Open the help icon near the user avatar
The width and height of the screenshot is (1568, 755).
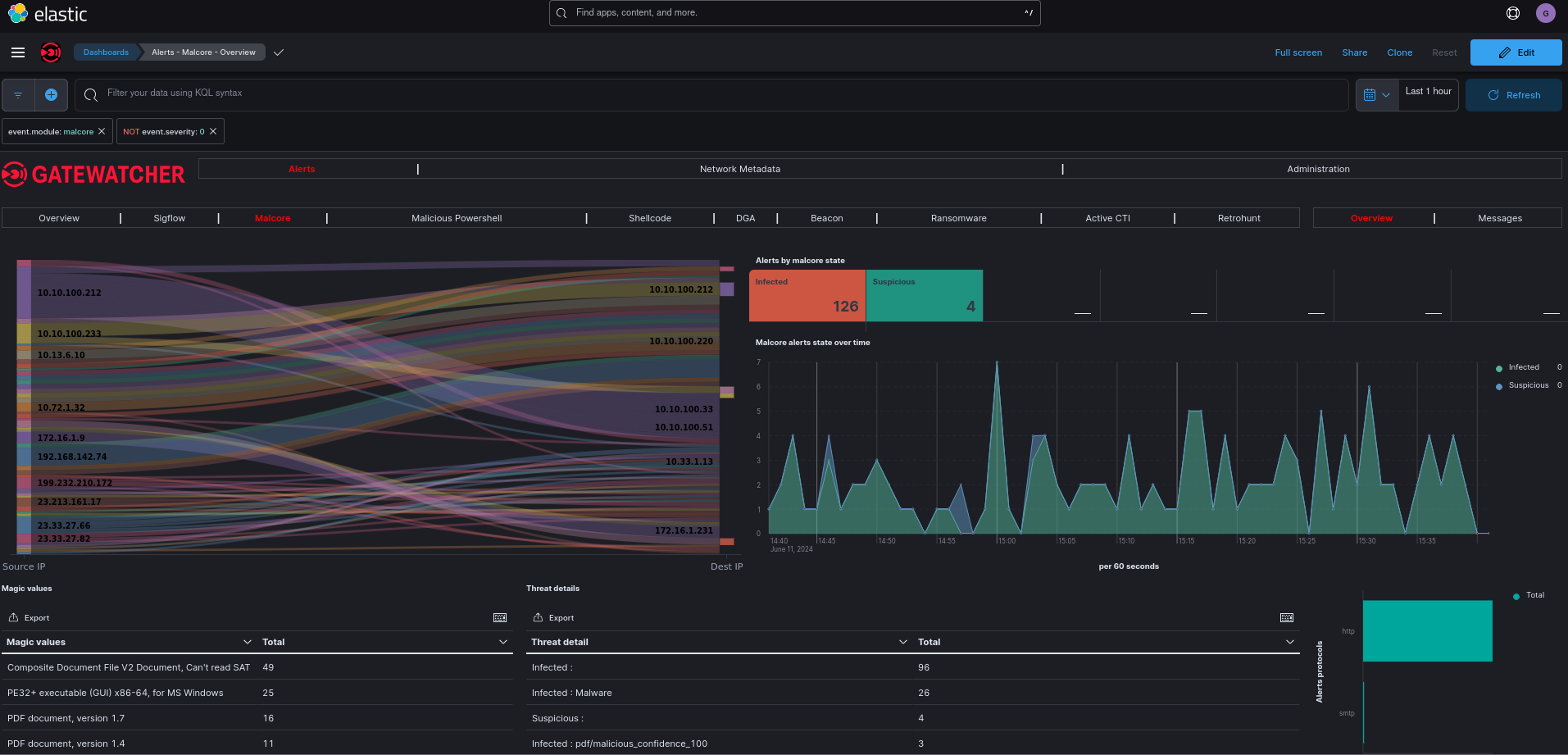1512,12
